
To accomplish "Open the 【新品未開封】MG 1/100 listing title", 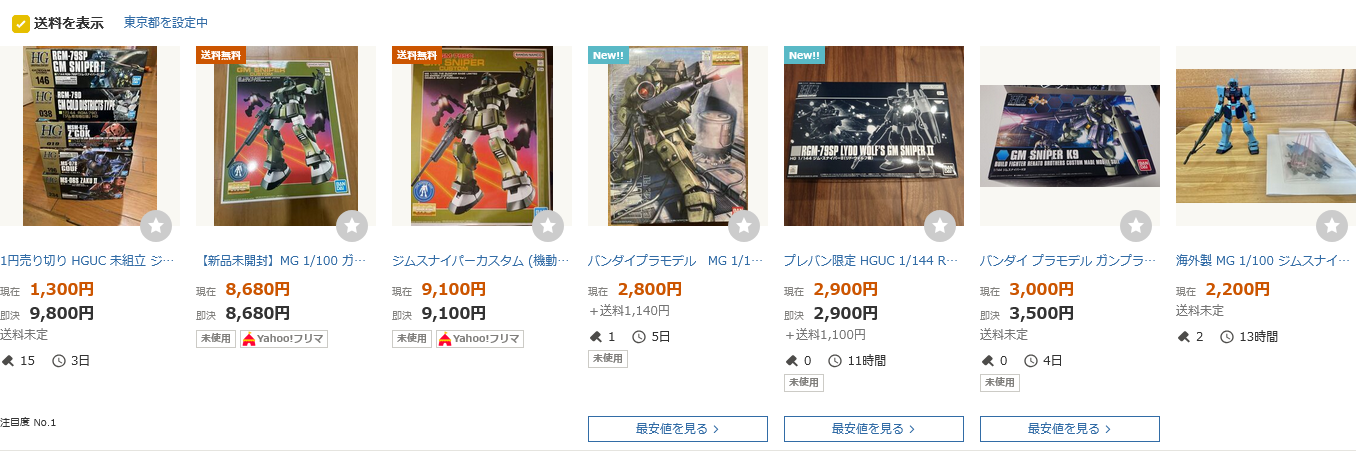I will tap(283, 261).
